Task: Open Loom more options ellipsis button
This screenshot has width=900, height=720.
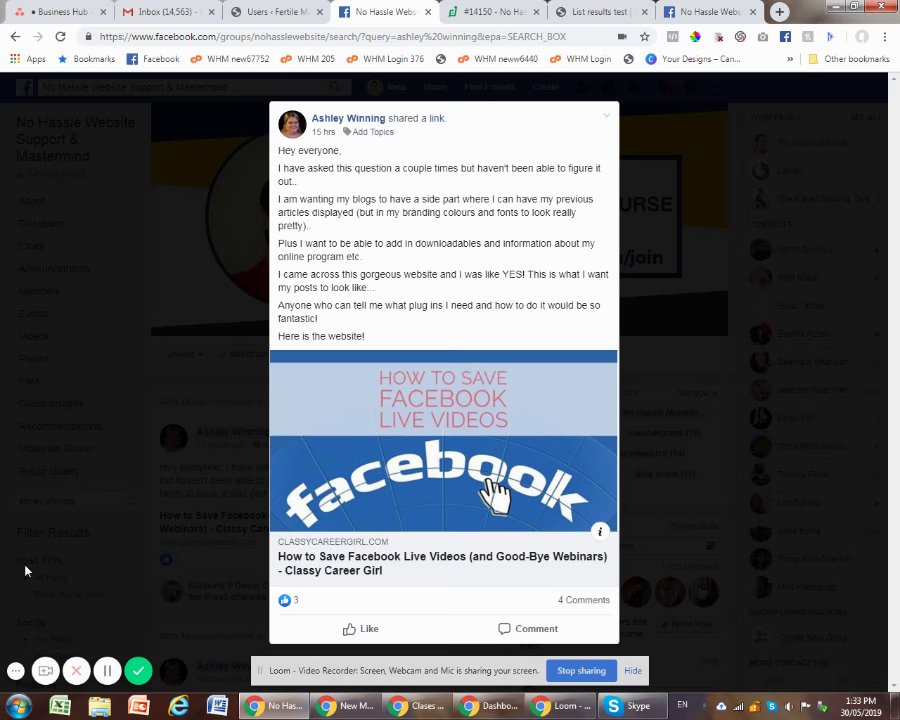Action: coord(16,671)
